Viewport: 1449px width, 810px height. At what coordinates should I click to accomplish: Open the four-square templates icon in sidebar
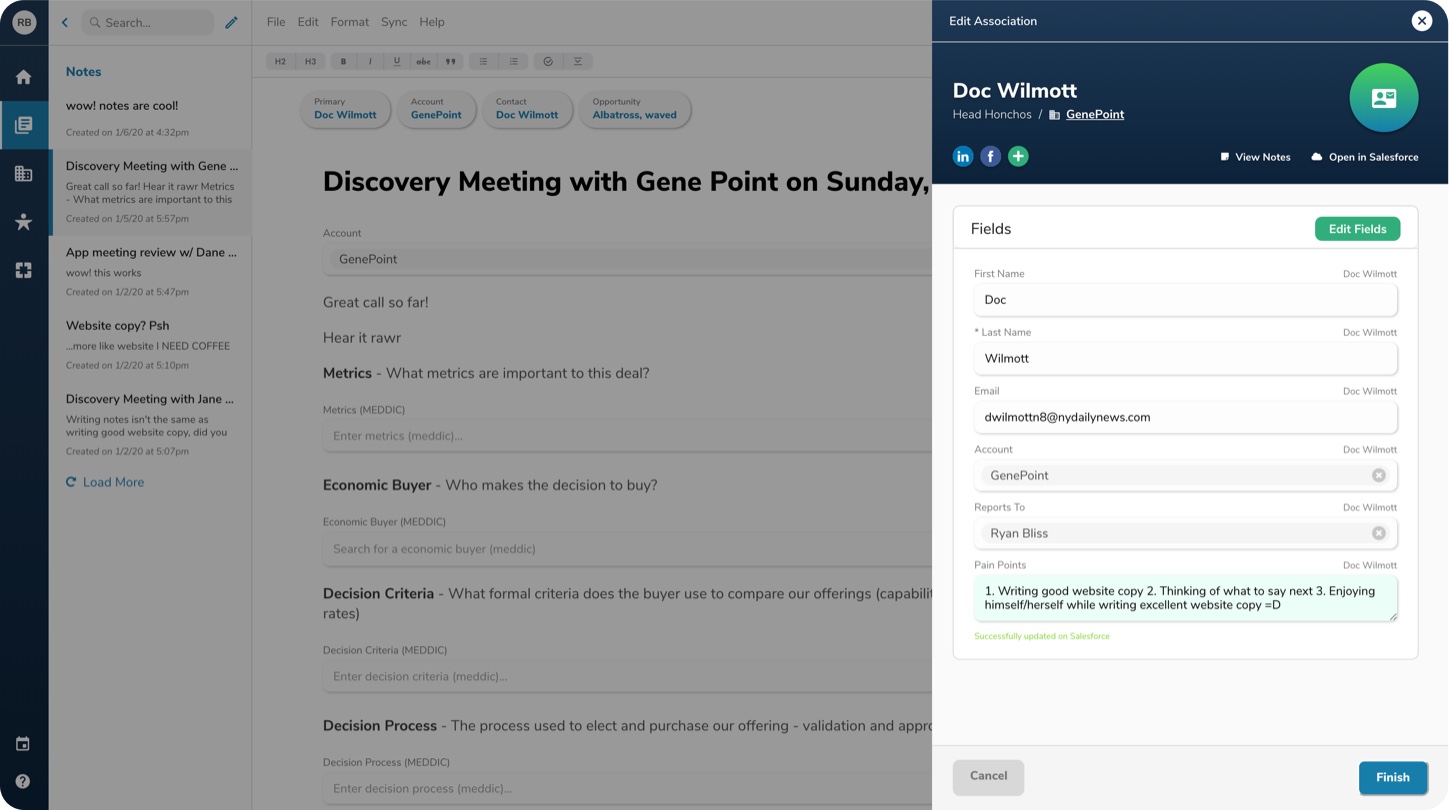(x=24, y=270)
